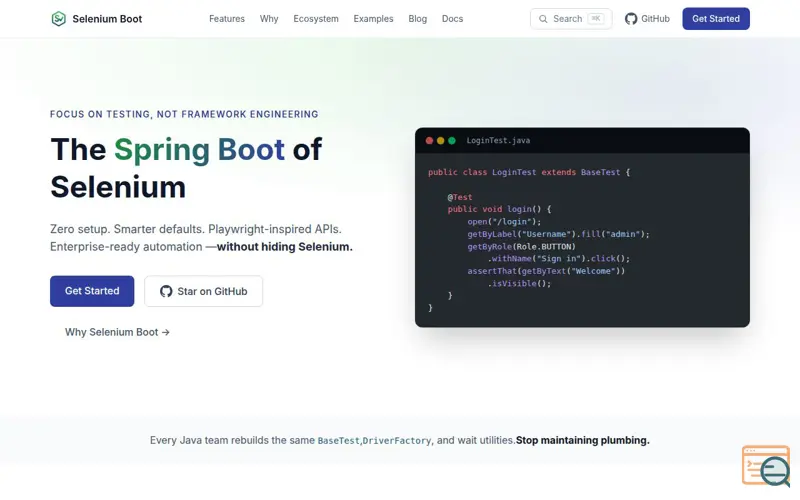Click the 'FOCUS ON TESTING, NOT FRAMEWORK ENGINEERING' tagline
The image size is (800, 500).
pos(184,114)
